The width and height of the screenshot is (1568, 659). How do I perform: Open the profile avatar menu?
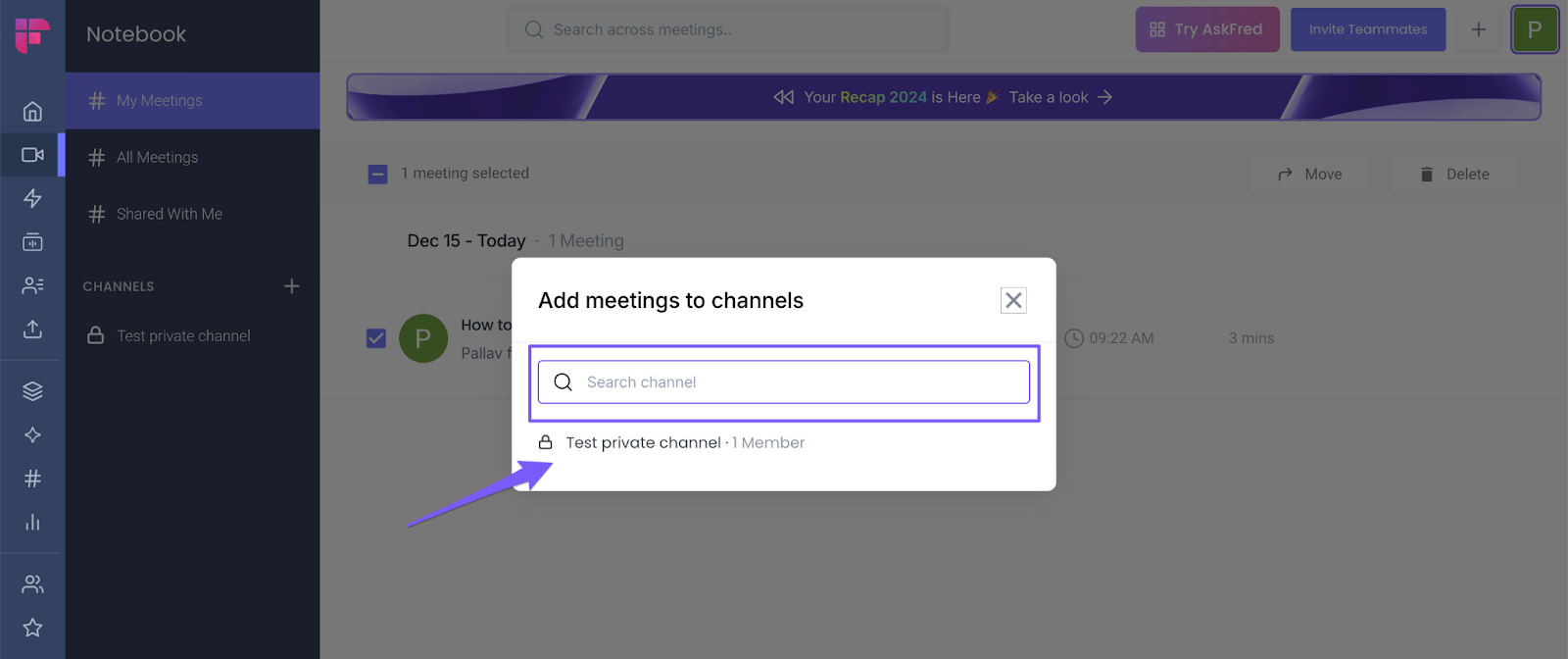tap(1534, 29)
